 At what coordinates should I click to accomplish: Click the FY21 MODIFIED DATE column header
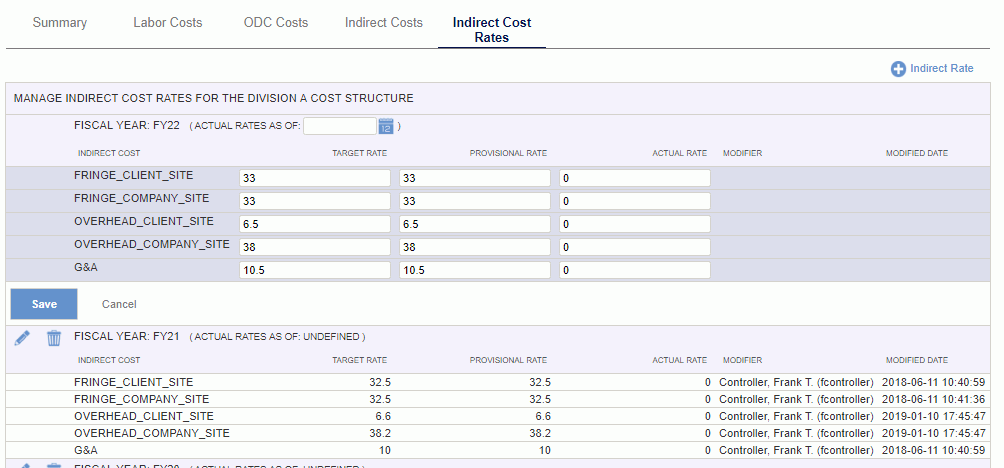click(x=917, y=360)
